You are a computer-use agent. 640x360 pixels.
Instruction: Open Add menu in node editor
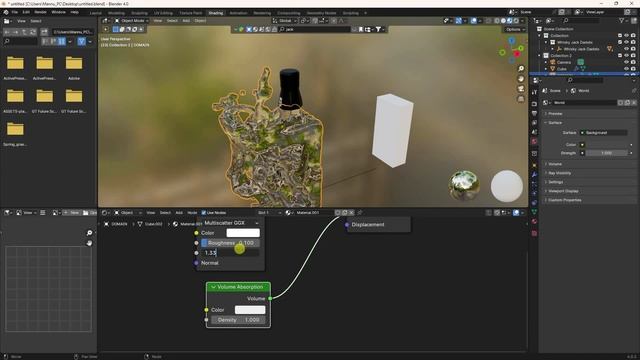pos(179,213)
